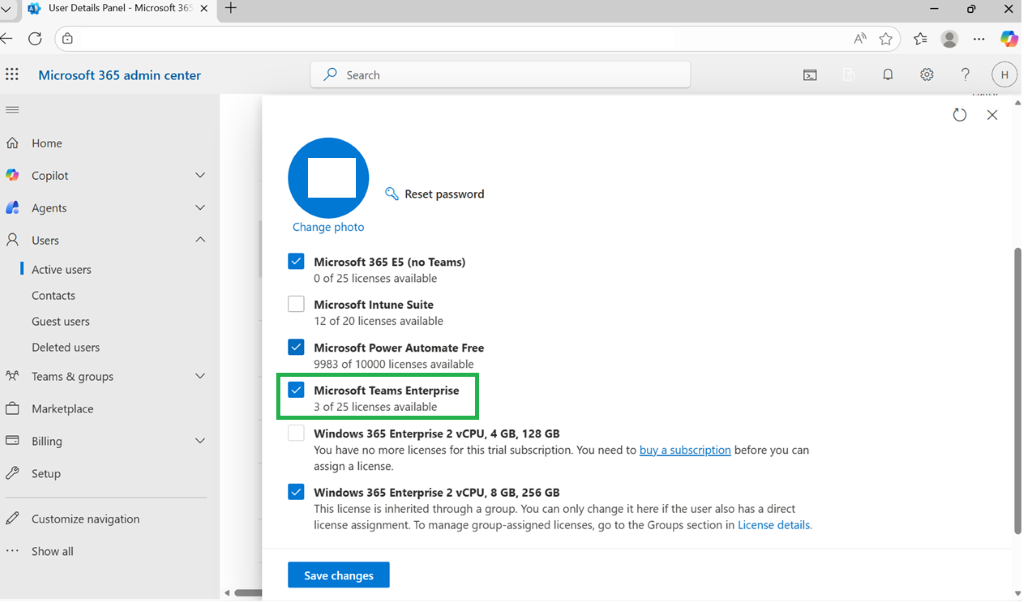1024x603 pixels.
Task: Check the Microsoft Intune Suite license
Action: (296, 304)
